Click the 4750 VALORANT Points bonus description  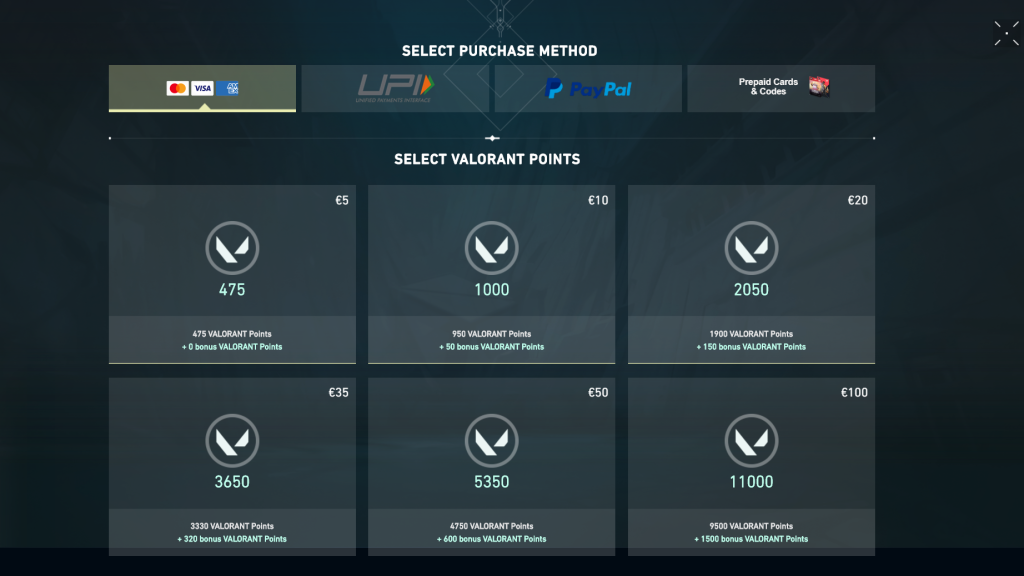pos(491,532)
